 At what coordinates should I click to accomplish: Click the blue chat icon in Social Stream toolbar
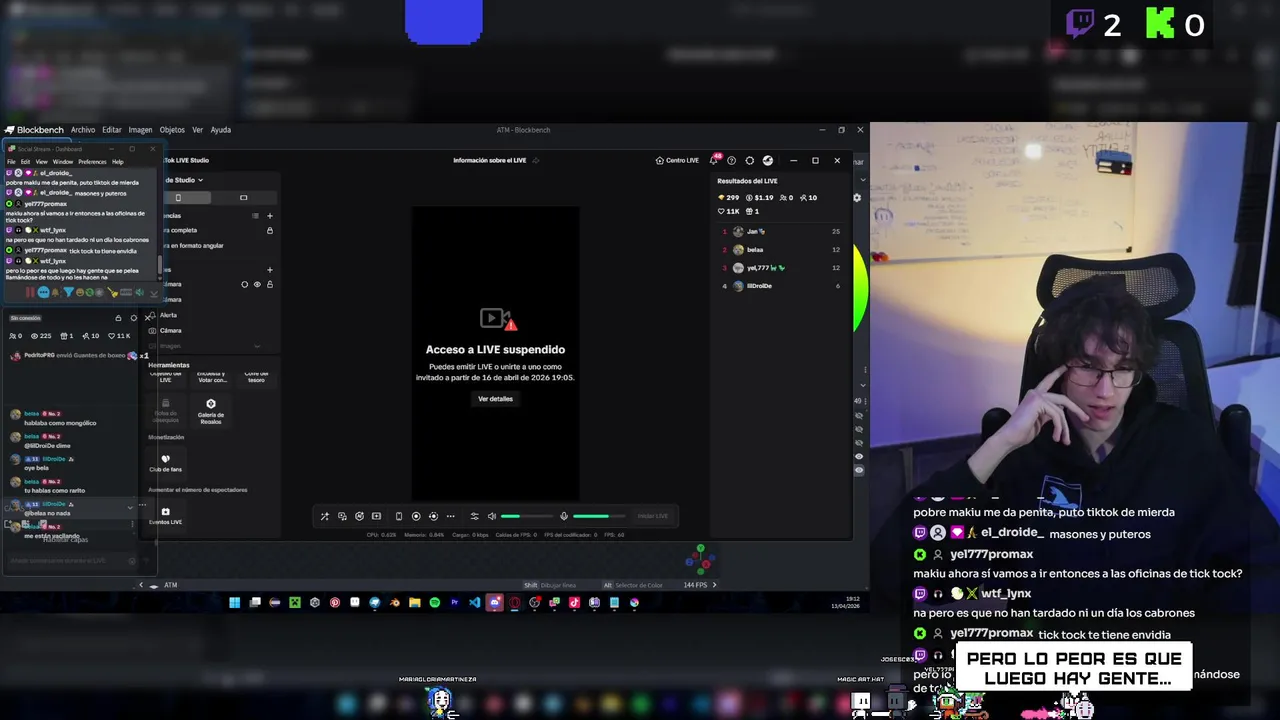pyautogui.click(x=43, y=292)
